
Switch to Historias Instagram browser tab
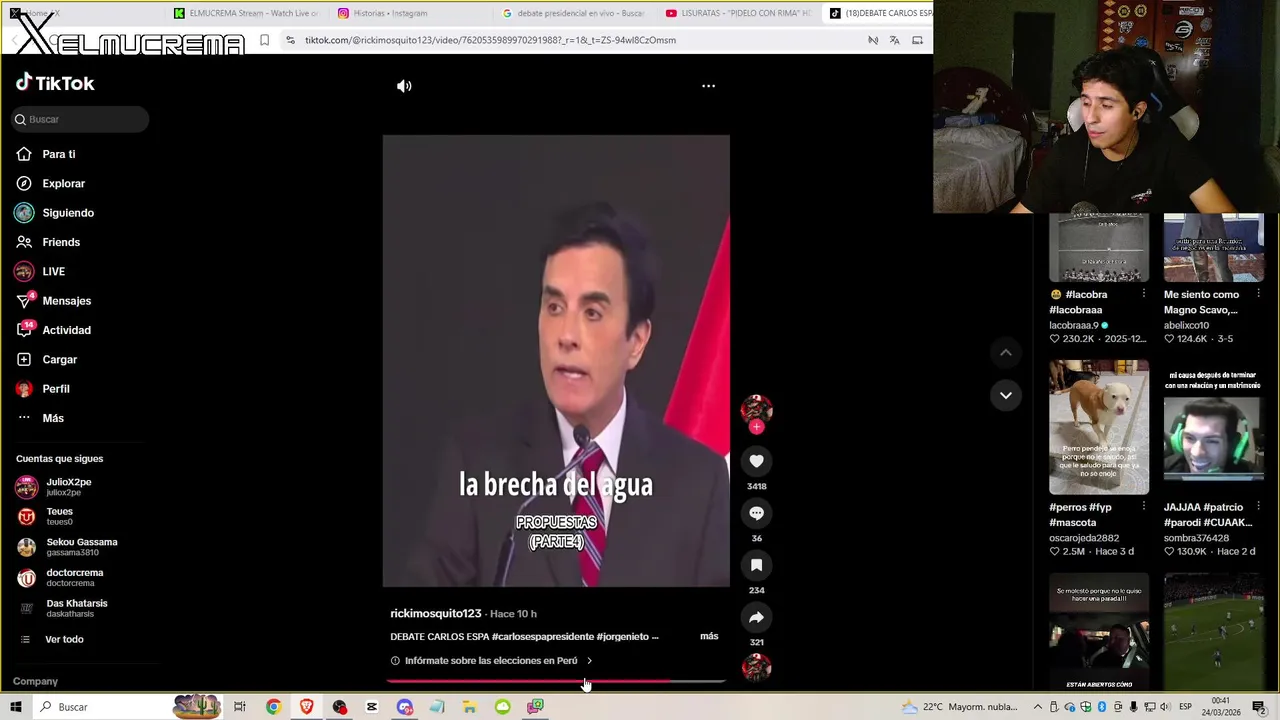click(x=390, y=13)
